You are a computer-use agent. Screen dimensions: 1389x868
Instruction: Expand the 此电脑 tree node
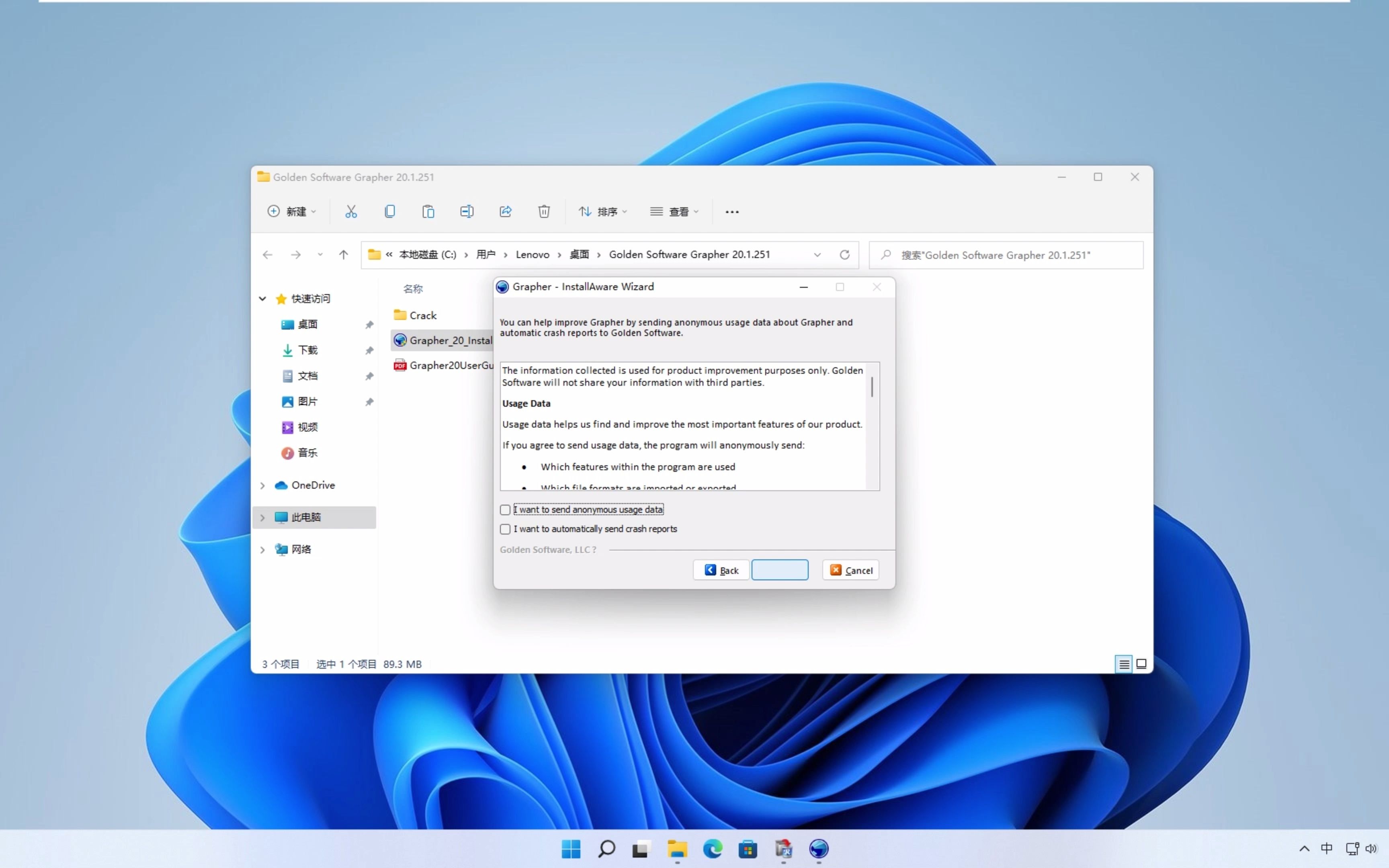[x=262, y=518]
